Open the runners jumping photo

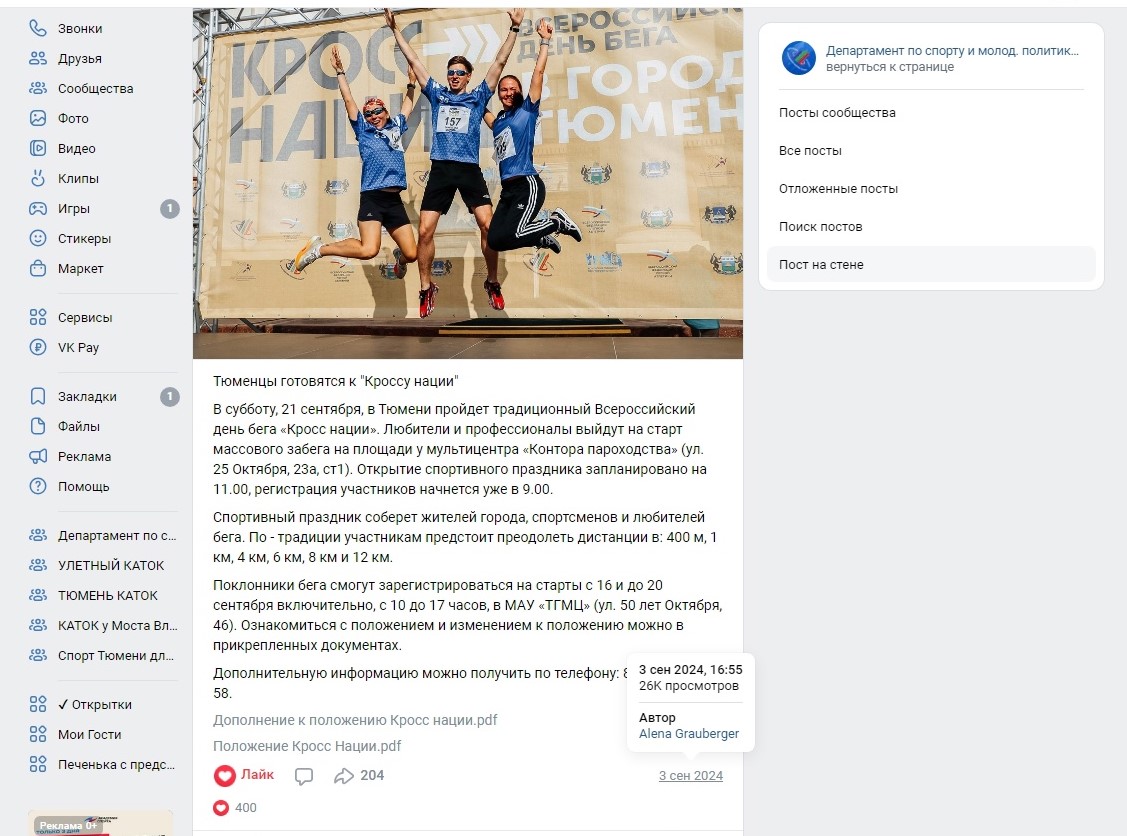pos(468,183)
